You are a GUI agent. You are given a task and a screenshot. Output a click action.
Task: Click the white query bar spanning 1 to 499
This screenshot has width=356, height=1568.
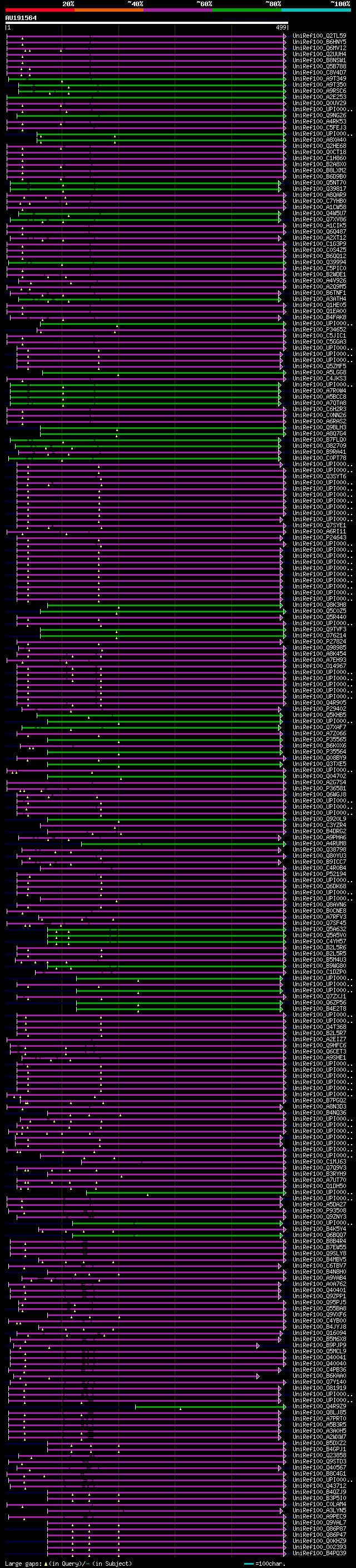click(147, 22)
